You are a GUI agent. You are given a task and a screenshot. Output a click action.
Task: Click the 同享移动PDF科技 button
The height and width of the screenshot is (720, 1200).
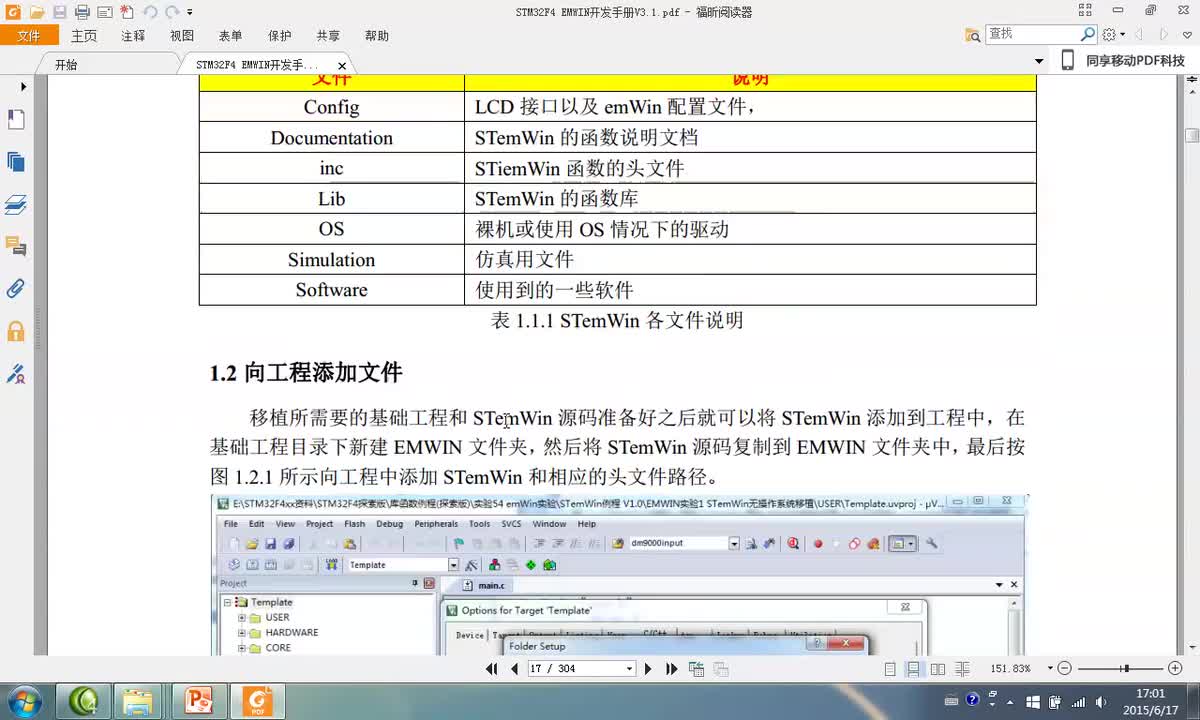pyautogui.click(x=1124, y=61)
